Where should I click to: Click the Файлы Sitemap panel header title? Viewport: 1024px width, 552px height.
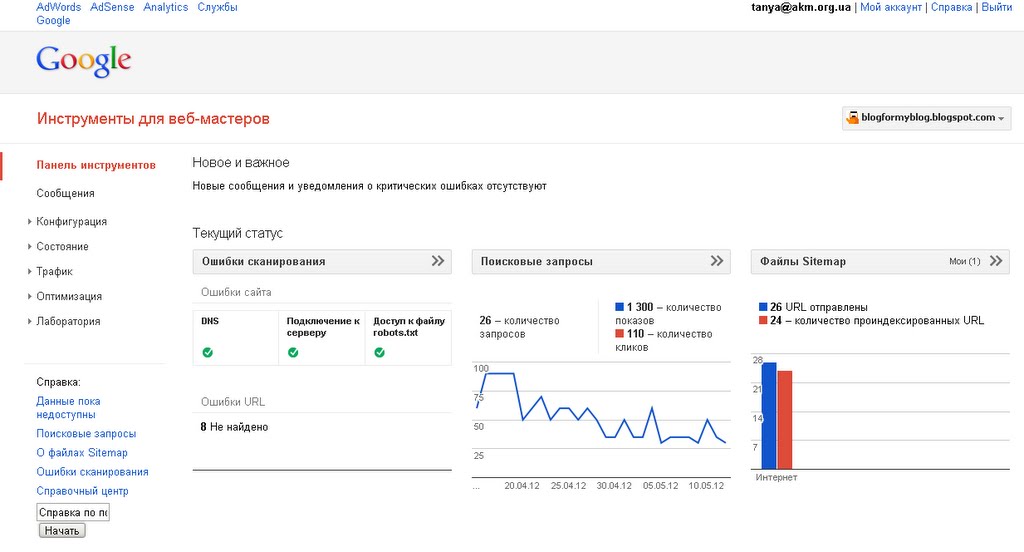pos(803,261)
